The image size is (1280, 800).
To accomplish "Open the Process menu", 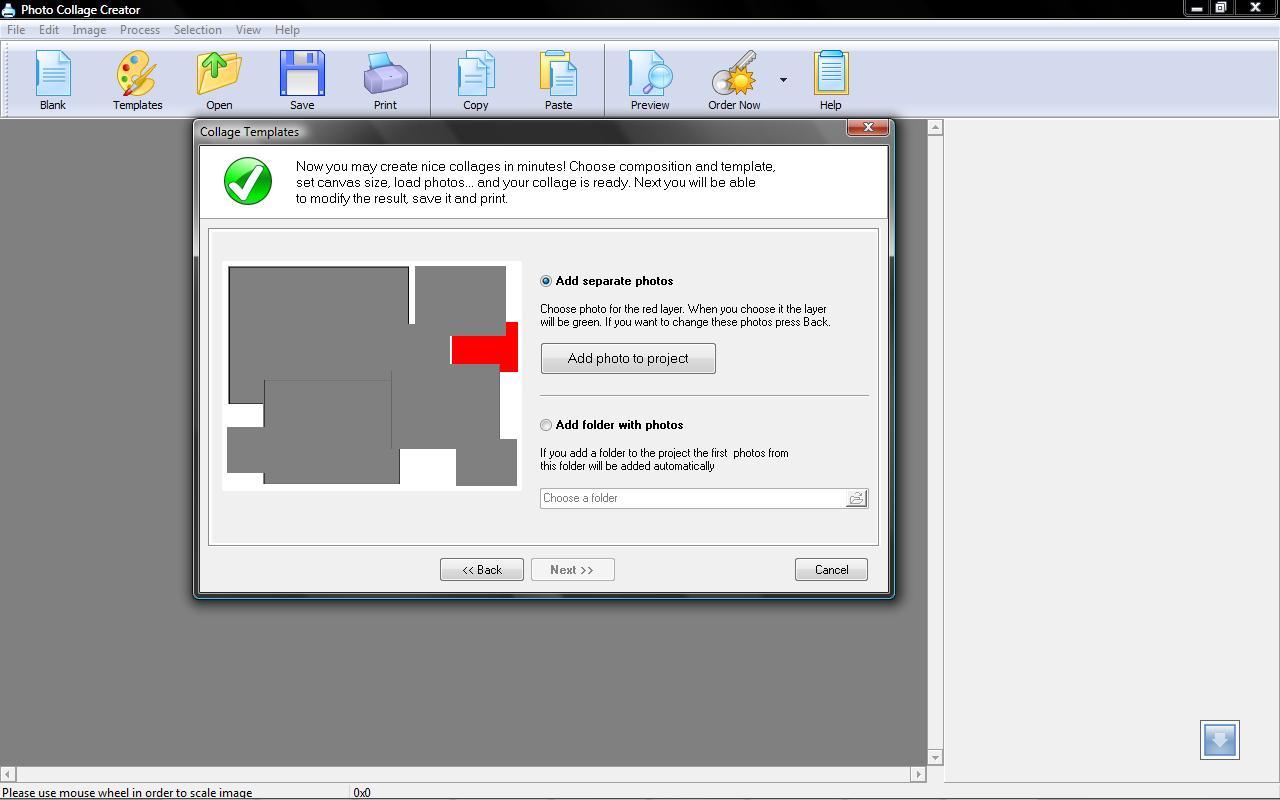I will [139, 30].
